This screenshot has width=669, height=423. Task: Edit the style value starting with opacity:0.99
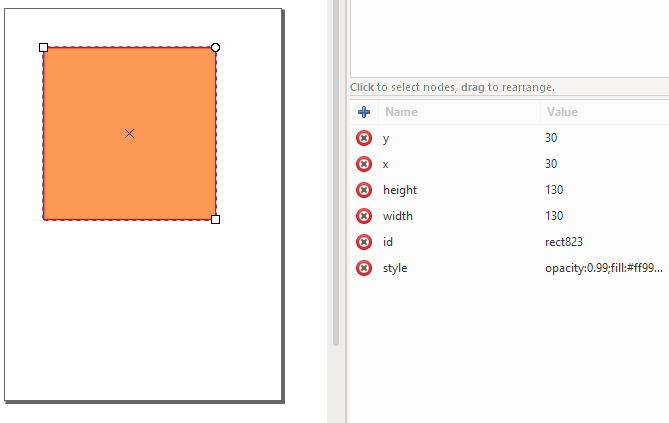point(604,268)
